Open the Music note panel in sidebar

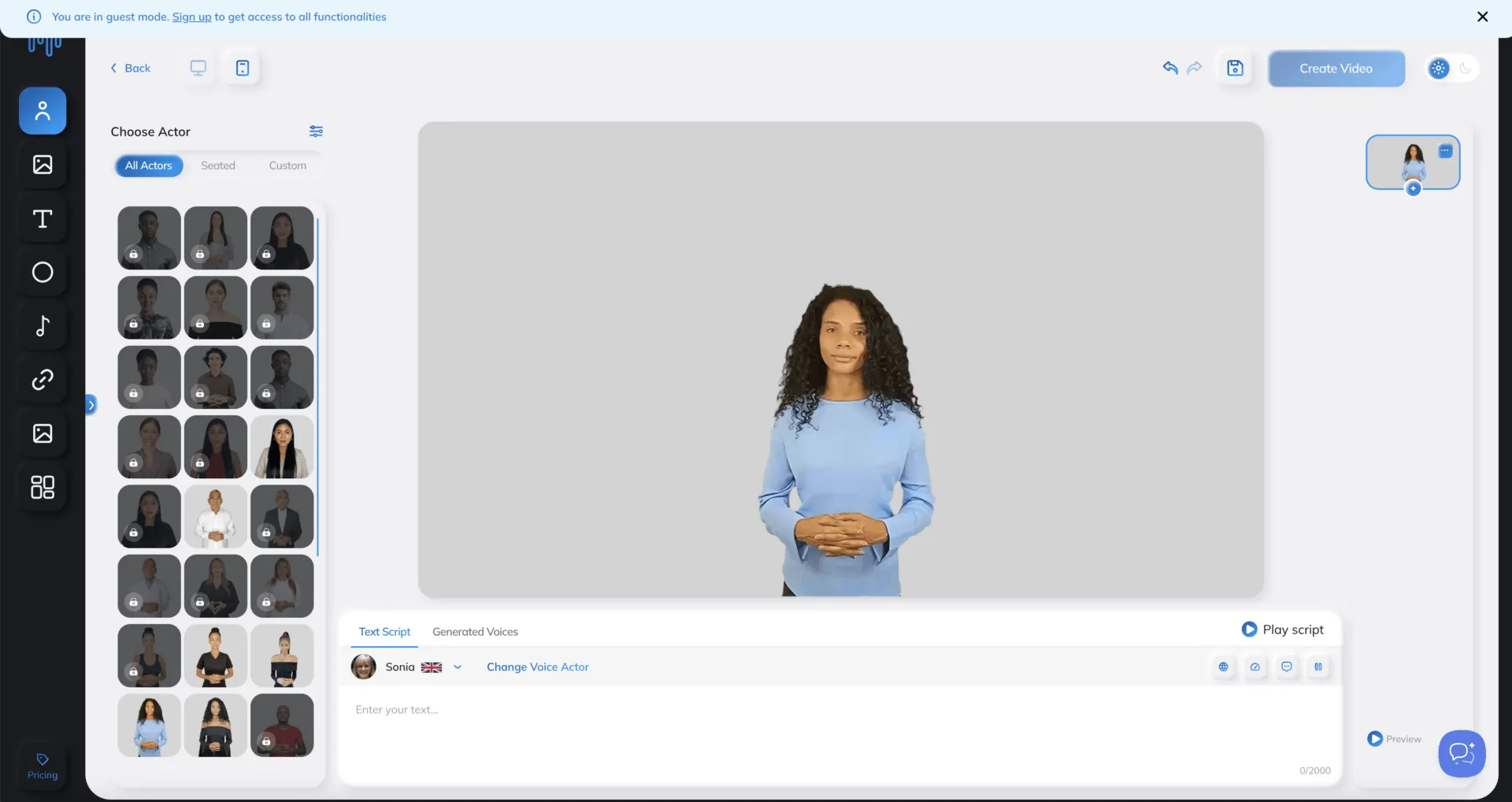point(43,326)
